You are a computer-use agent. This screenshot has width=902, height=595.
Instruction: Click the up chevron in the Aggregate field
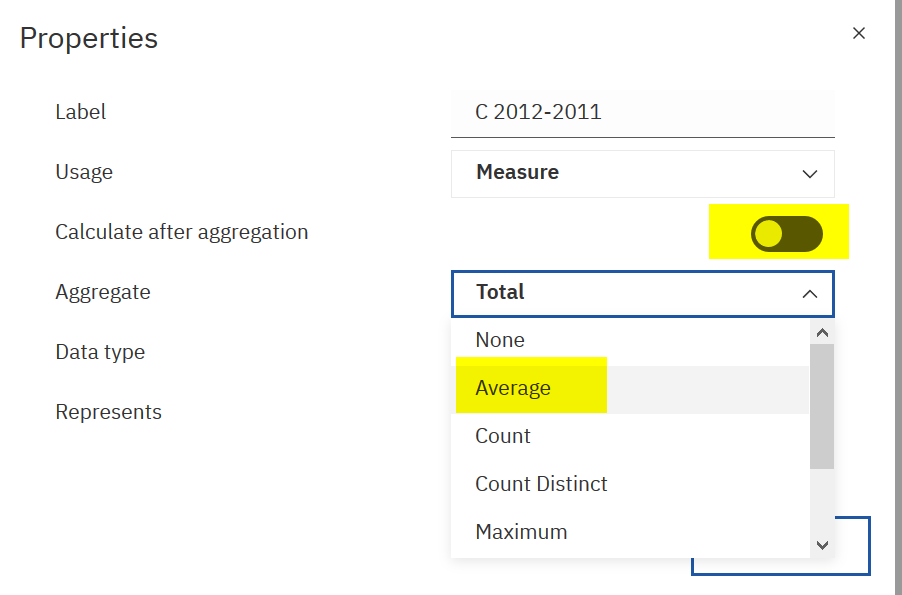tap(809, 294)
